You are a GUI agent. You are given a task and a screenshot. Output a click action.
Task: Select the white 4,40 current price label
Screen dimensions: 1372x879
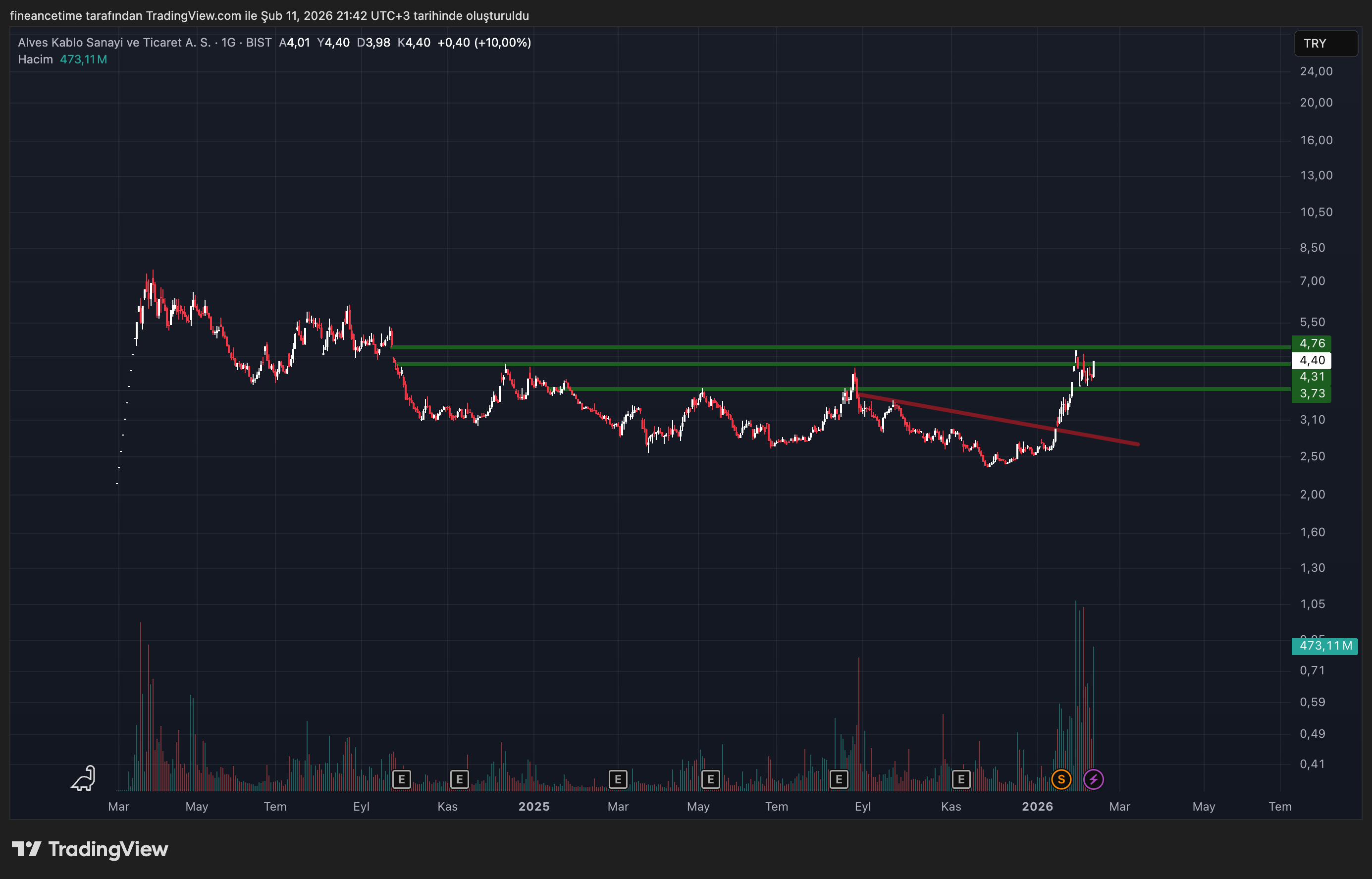pyautogui.click(x=1311, y=360)
